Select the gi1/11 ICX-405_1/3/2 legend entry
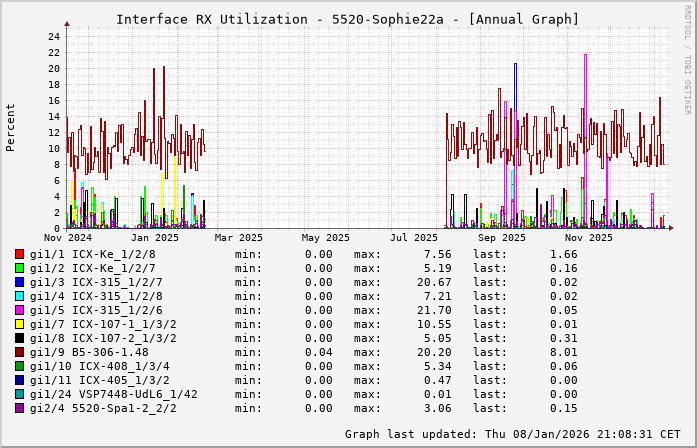Image resolution: width=697 pixels, height=448 pixels. [99, 380]
